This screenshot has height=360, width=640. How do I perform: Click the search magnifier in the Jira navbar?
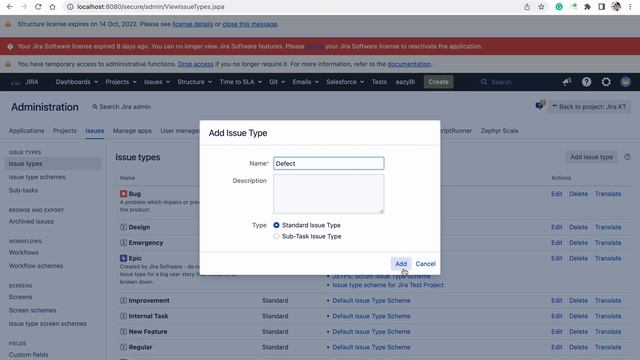[x=484, y=82]
